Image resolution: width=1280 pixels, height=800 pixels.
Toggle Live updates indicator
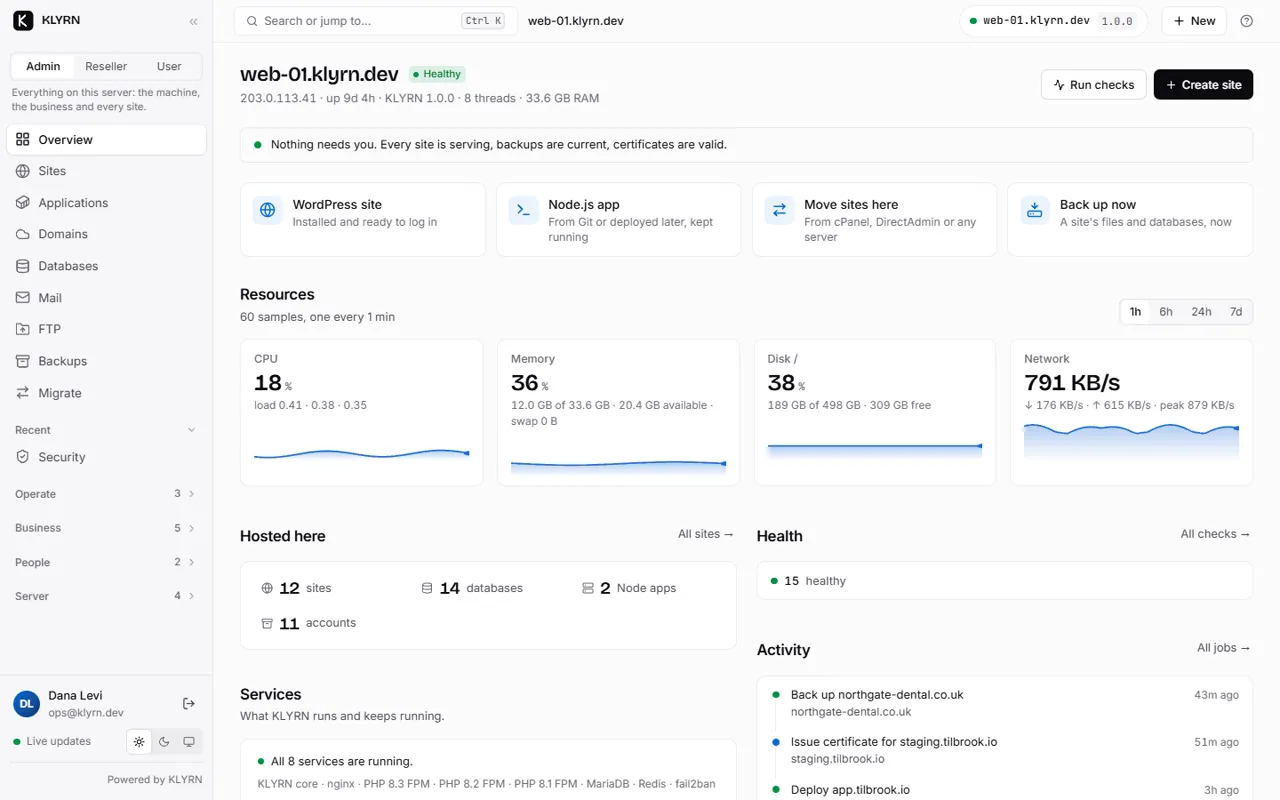pyautogui.click(x=52, y=742)
